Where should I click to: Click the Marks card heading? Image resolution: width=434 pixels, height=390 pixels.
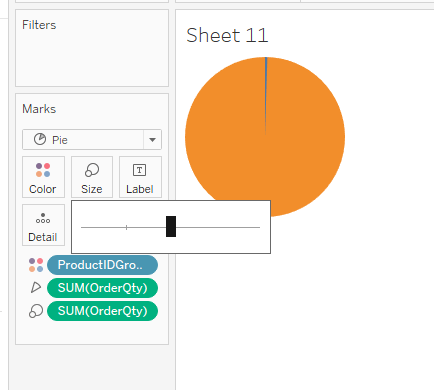(39, 109)
